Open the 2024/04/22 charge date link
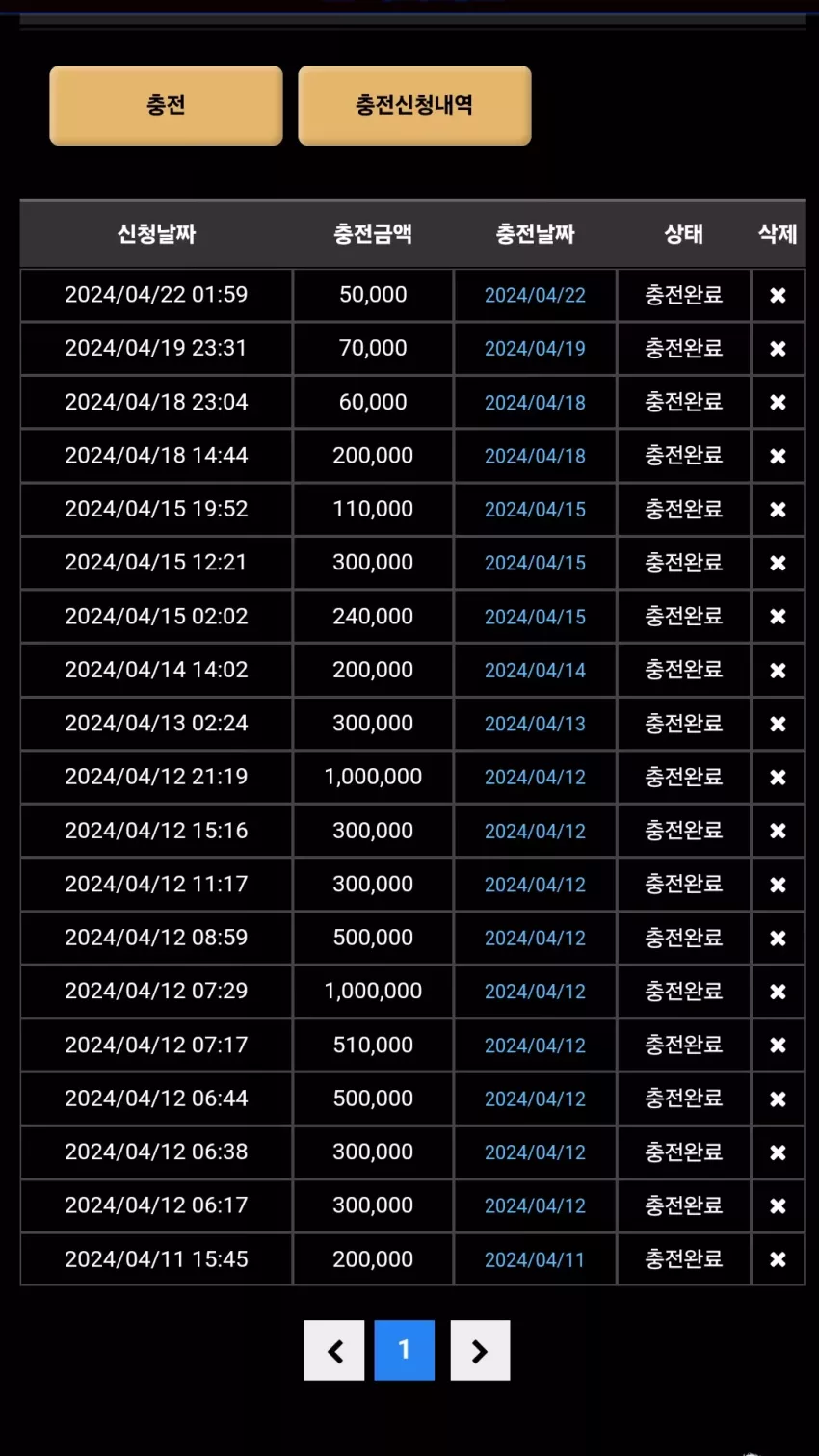The image size is (819, 1456). click(535, 296)
